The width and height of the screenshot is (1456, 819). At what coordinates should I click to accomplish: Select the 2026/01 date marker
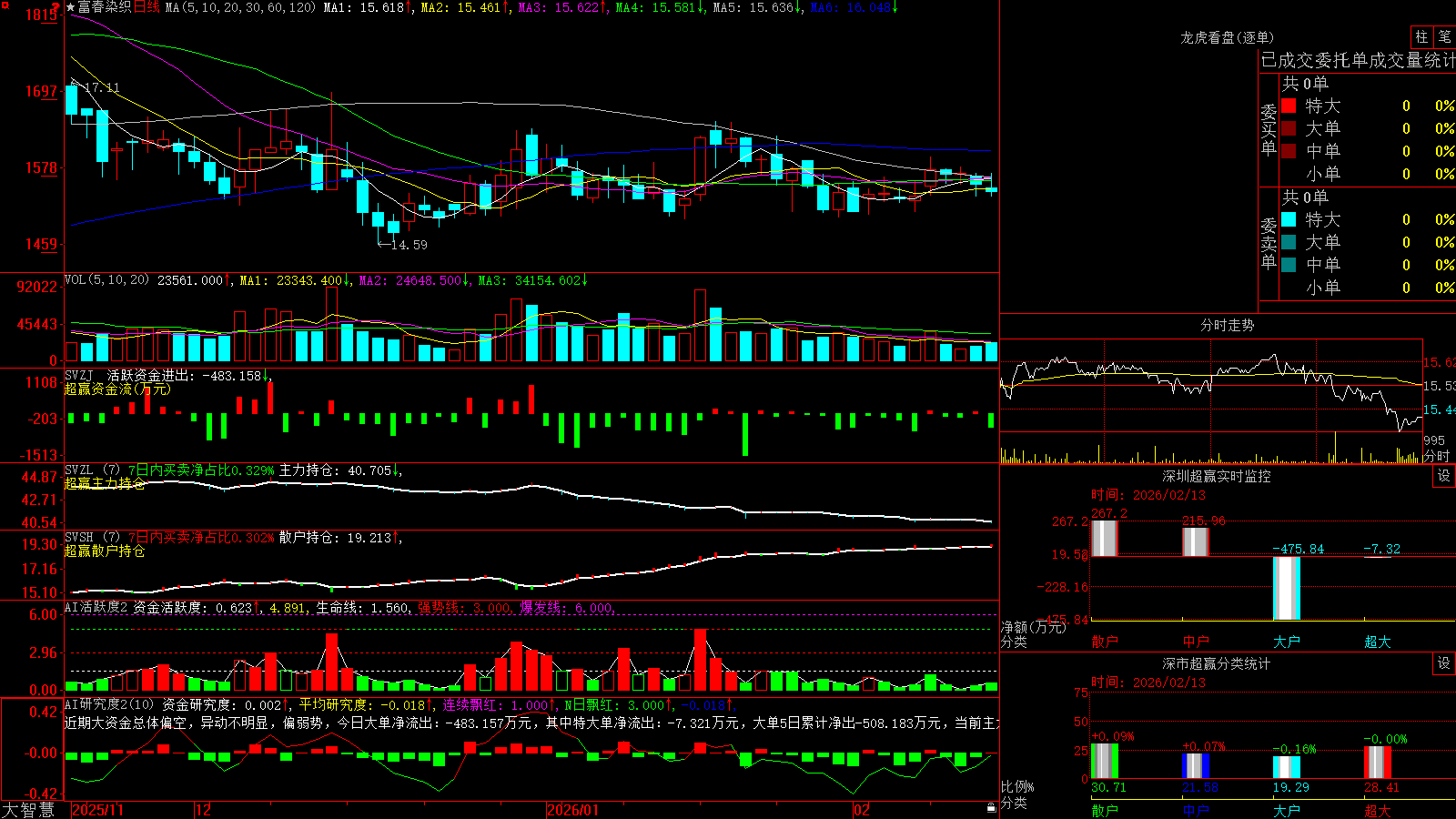tap(572, 810)
